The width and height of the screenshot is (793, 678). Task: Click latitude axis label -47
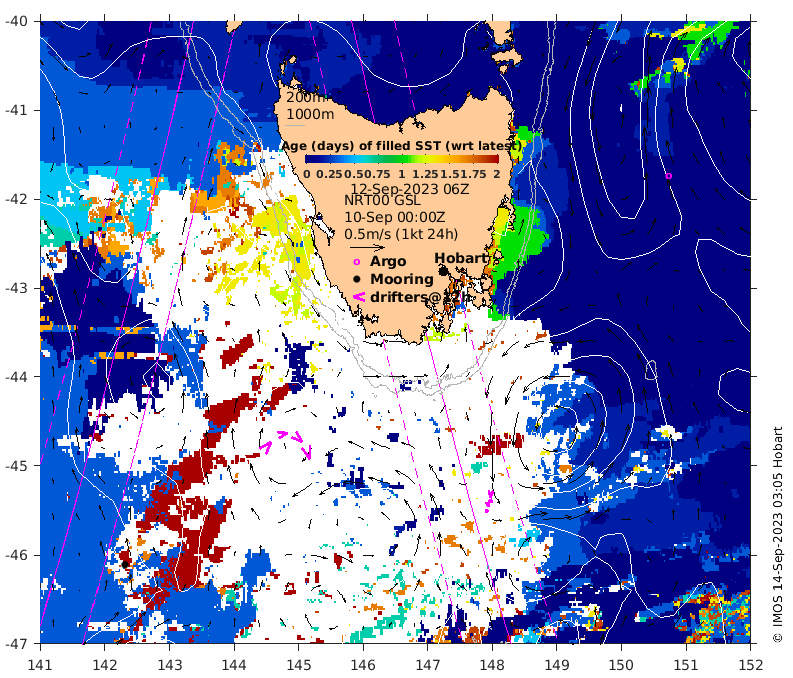[16, 644]
